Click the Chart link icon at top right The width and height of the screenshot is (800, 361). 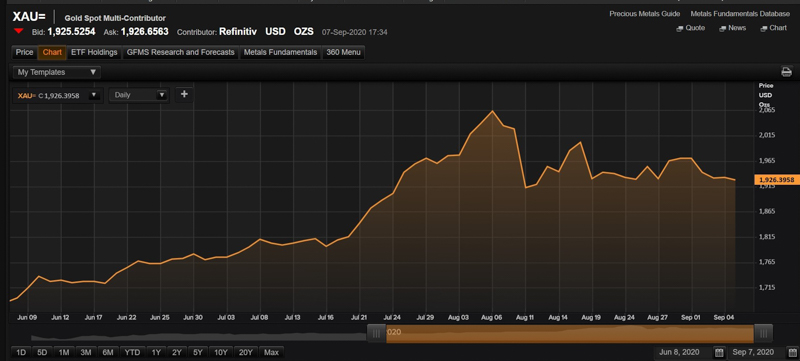pos(763,29)
